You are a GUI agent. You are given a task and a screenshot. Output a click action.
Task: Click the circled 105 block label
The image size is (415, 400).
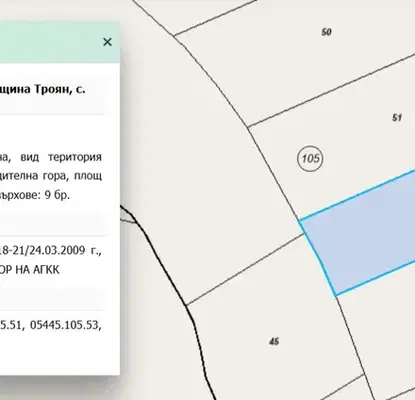[310, 158]
